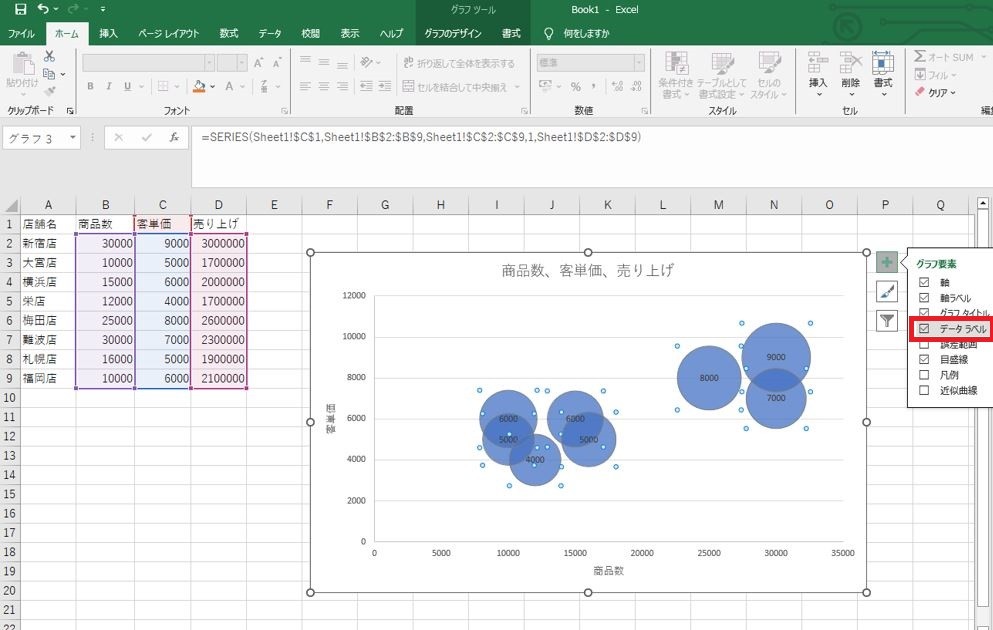
Task: Toggle the 軸ラベル checkbox
Action: (x=924, y=298)
